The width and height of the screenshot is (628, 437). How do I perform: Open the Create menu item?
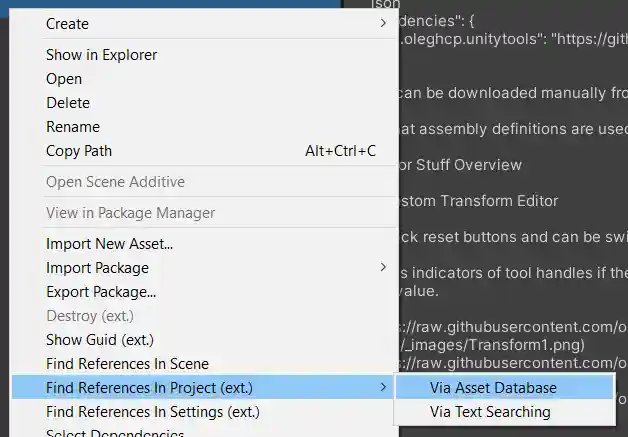(67, 23)
